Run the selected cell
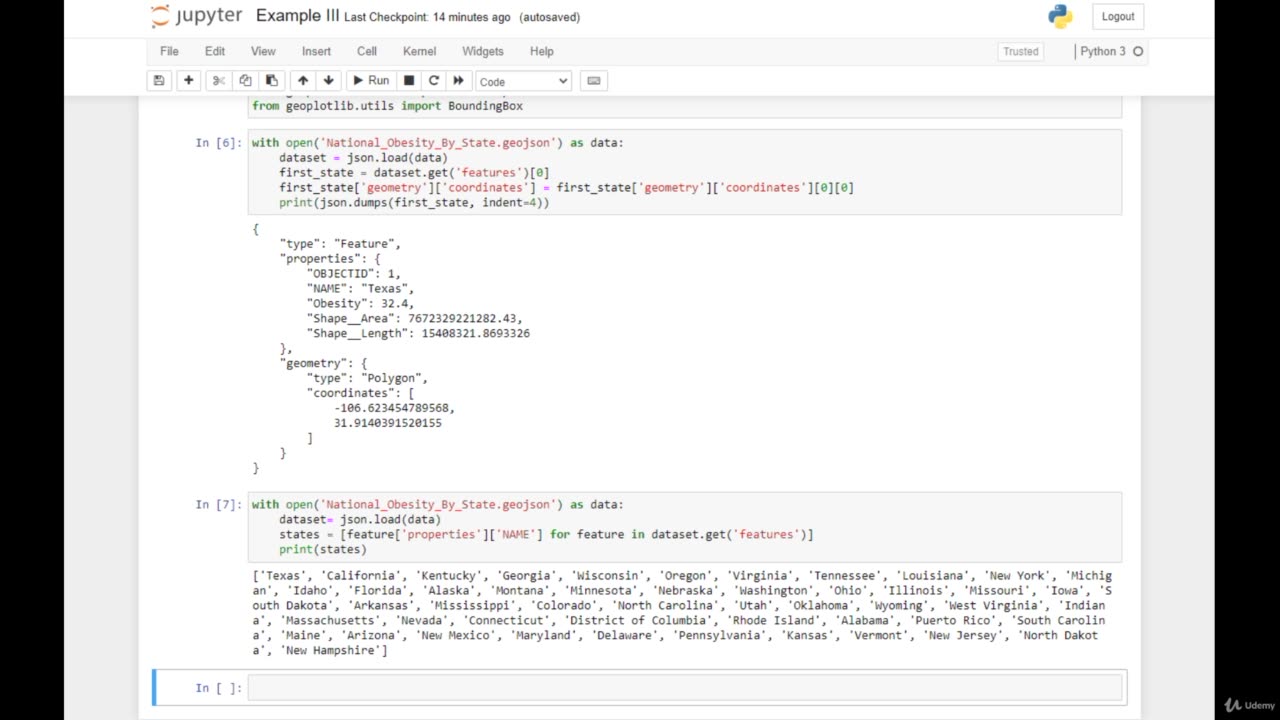Image resolution: width=1280 pixels, height=720 pixels. click(x=371, y=81)
